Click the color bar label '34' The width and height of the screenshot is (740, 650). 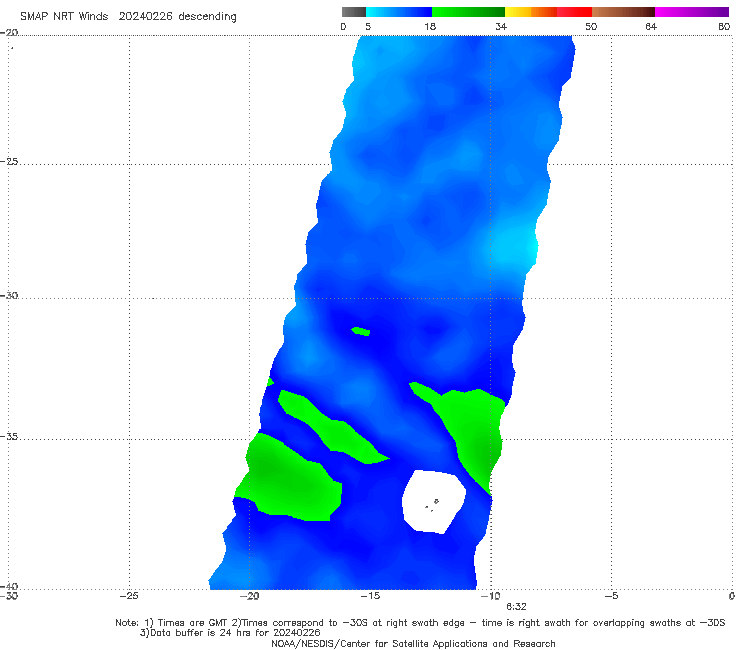click(501, 27)
